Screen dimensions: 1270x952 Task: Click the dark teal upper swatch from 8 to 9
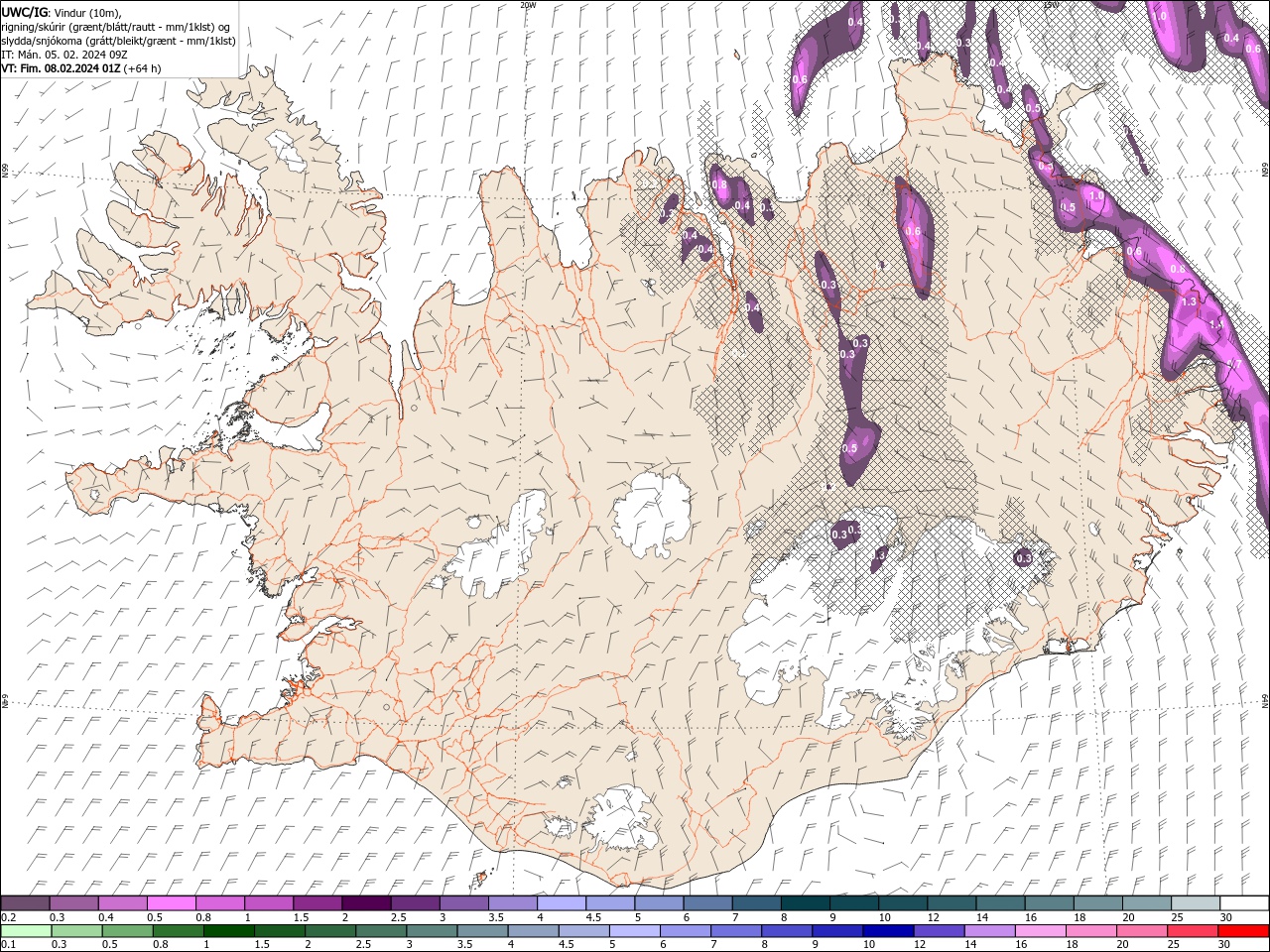point(806,903)
